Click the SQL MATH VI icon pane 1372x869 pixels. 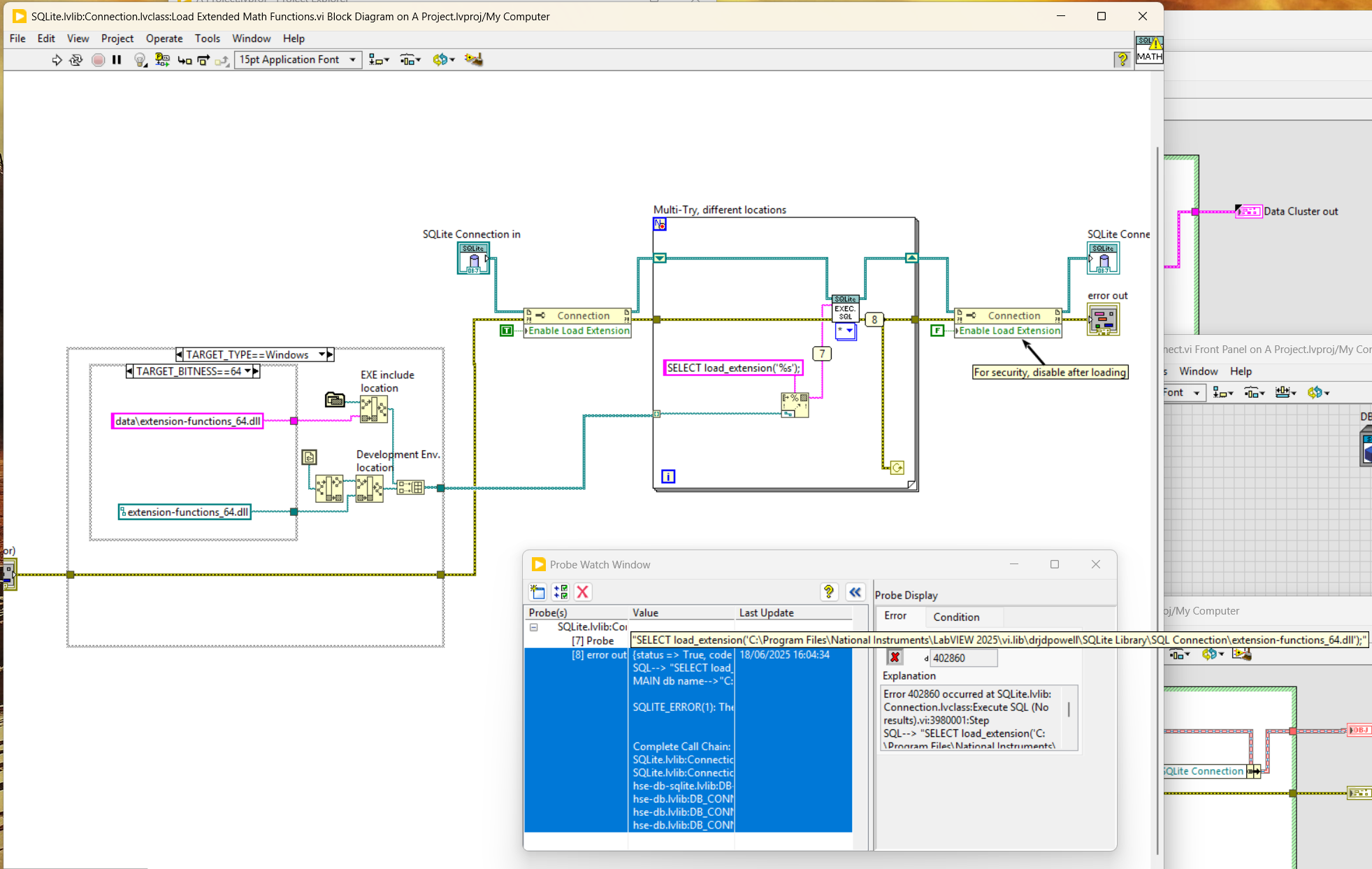pos(1149,50)
